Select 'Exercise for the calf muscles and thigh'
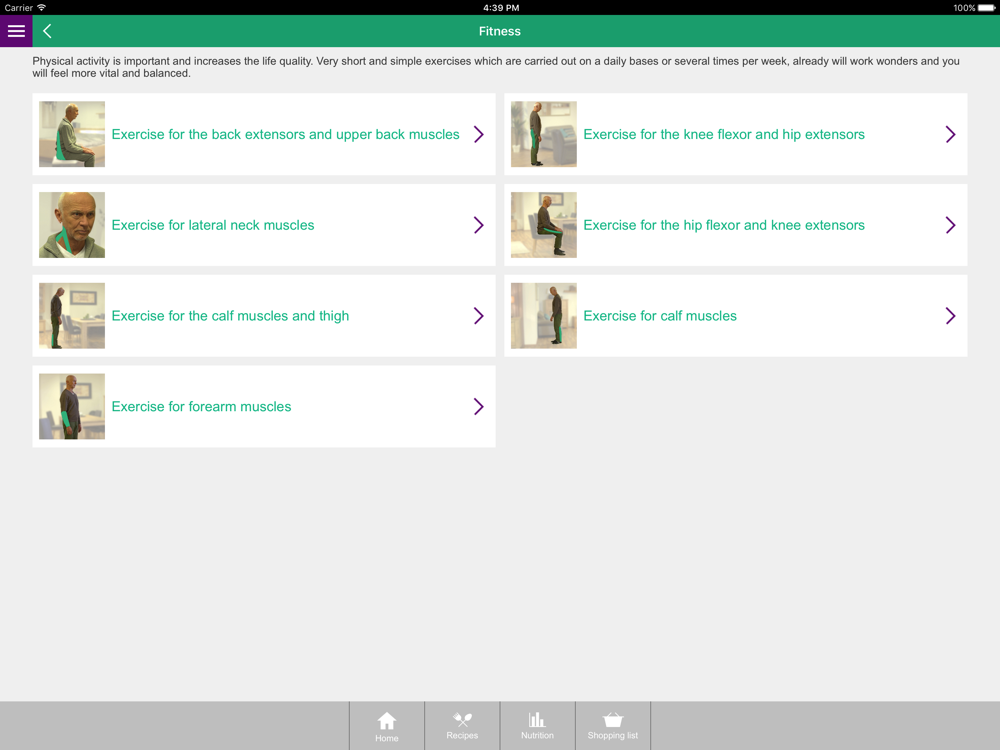Viewport: 1000px width, 750px height. [230, 316]
